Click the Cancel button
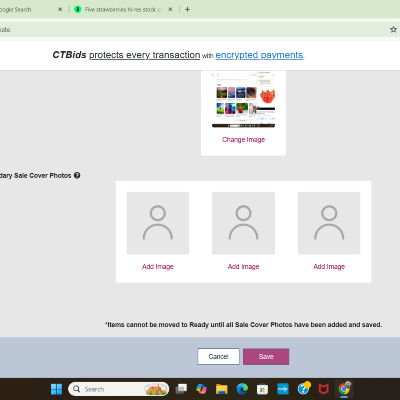Image resolution: width=400 pixels, height=400 pixels. [x=218, y=357]
